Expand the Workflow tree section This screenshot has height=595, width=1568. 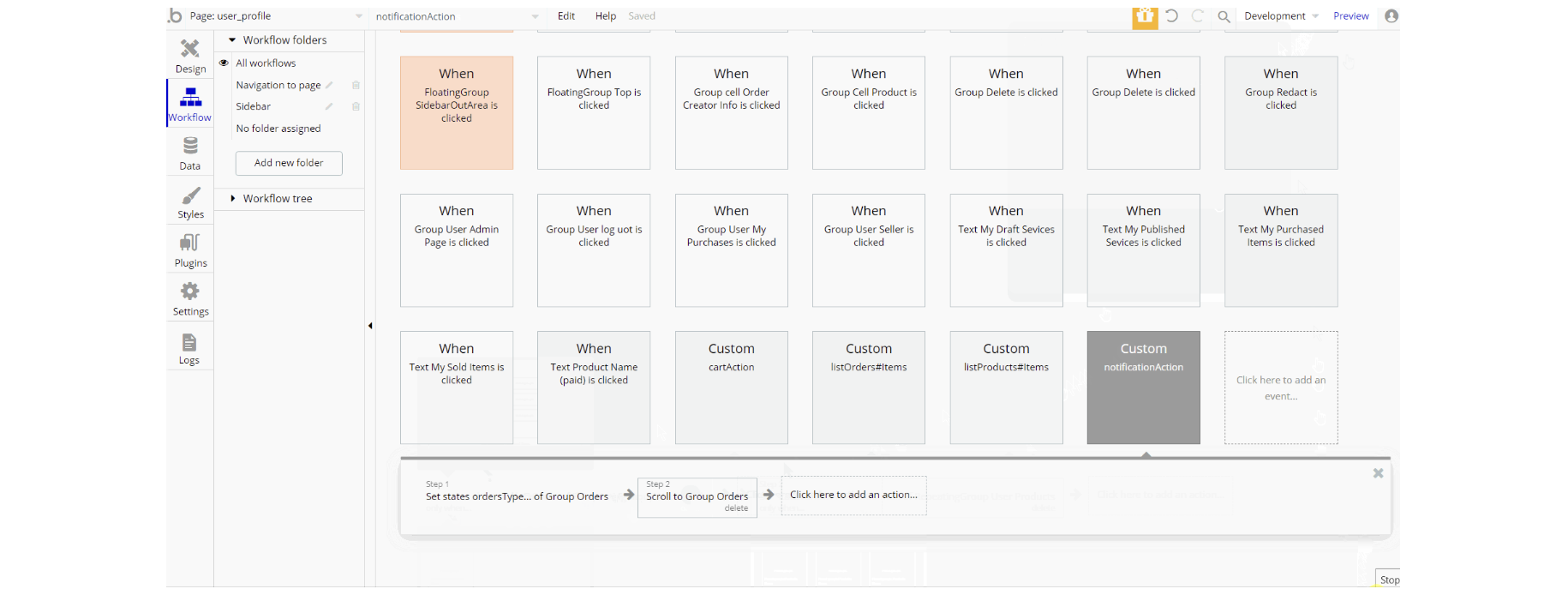232,198
